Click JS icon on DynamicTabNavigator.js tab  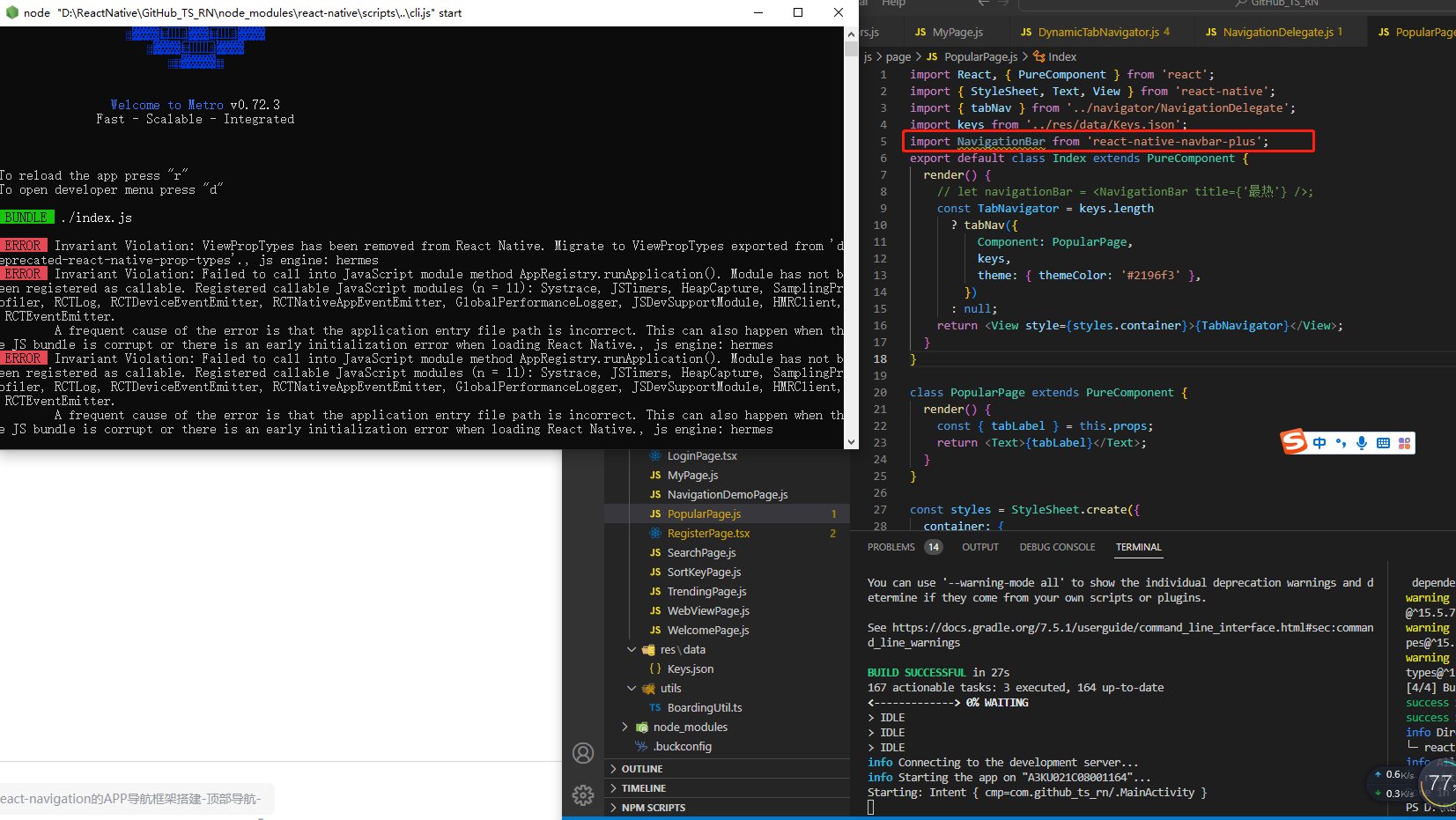pos(1026,33)
